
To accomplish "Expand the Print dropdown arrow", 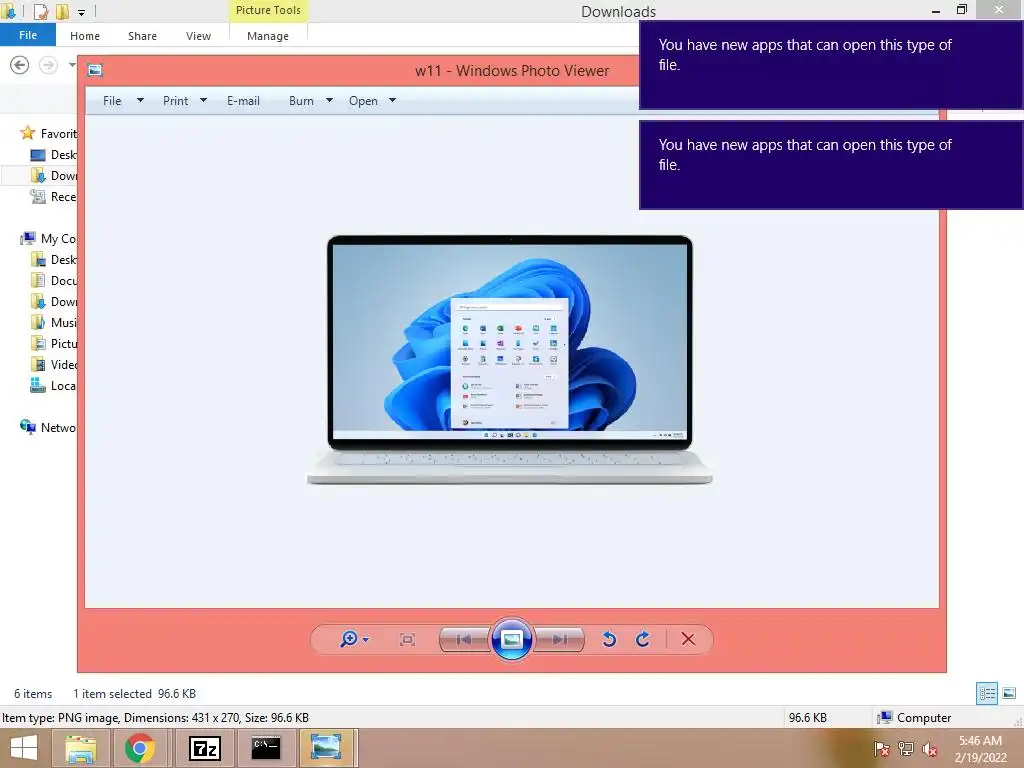I will point(203,100).
